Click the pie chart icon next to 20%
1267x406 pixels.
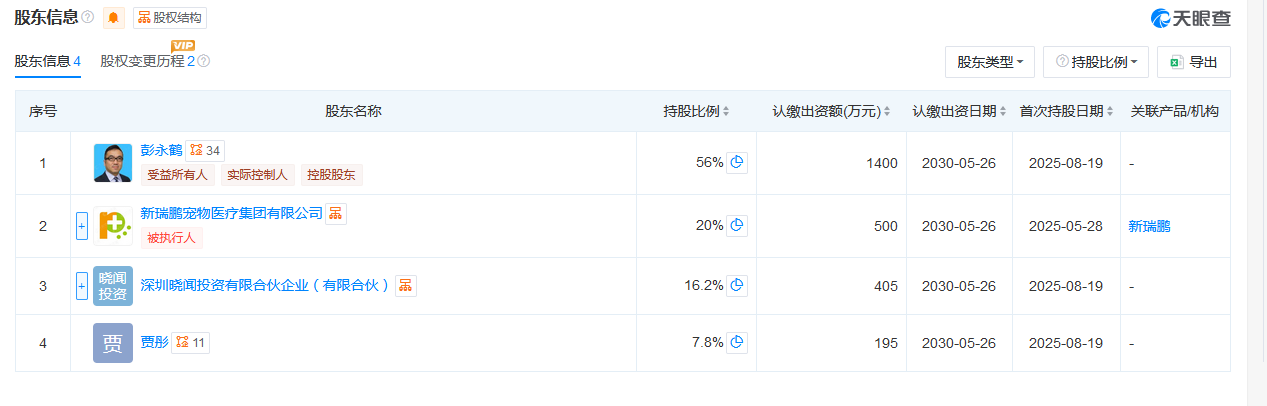tap(737, 226)
